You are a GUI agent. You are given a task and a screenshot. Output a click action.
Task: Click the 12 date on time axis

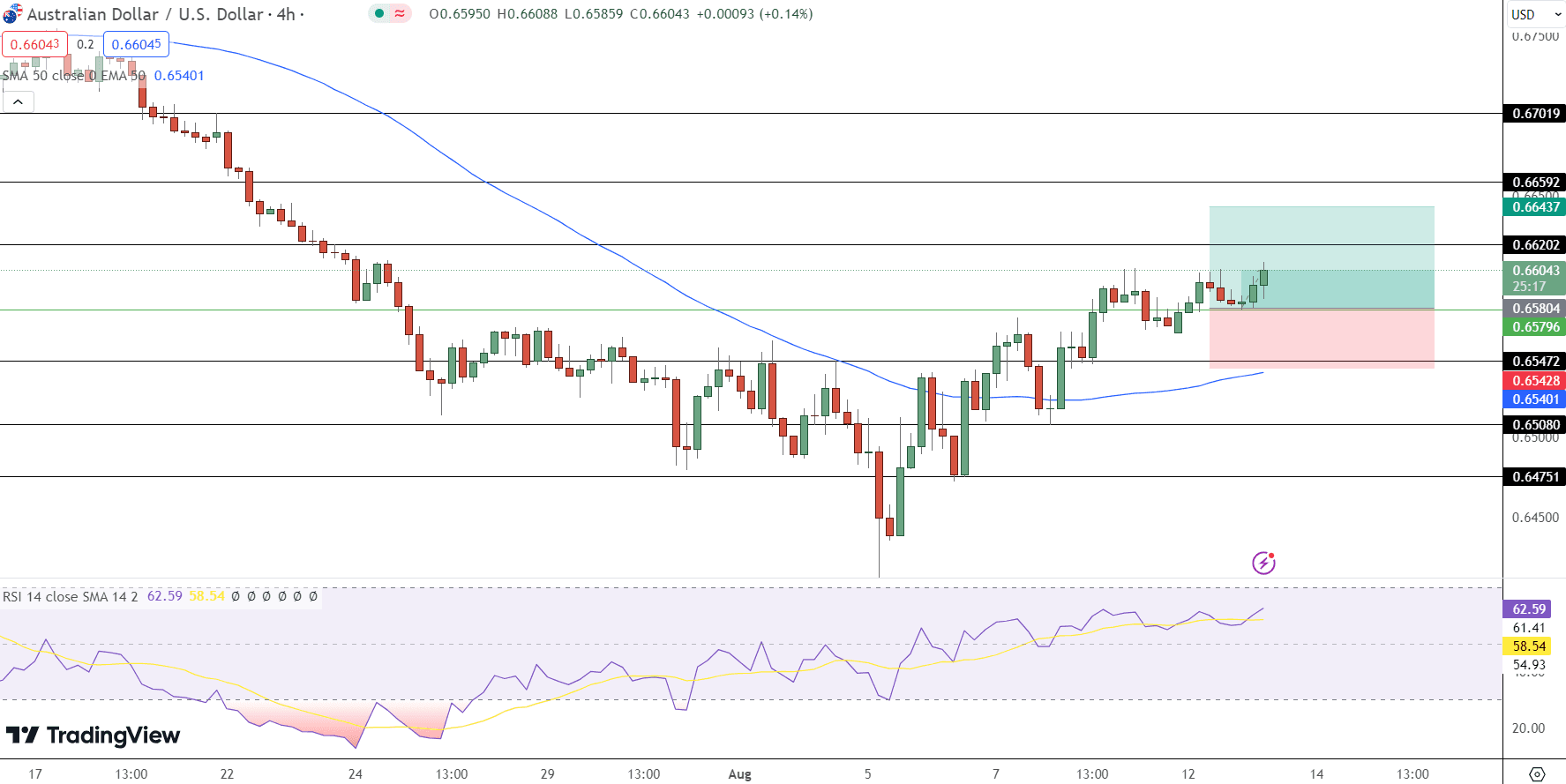pyautogui.click(x=1188, y=773)
